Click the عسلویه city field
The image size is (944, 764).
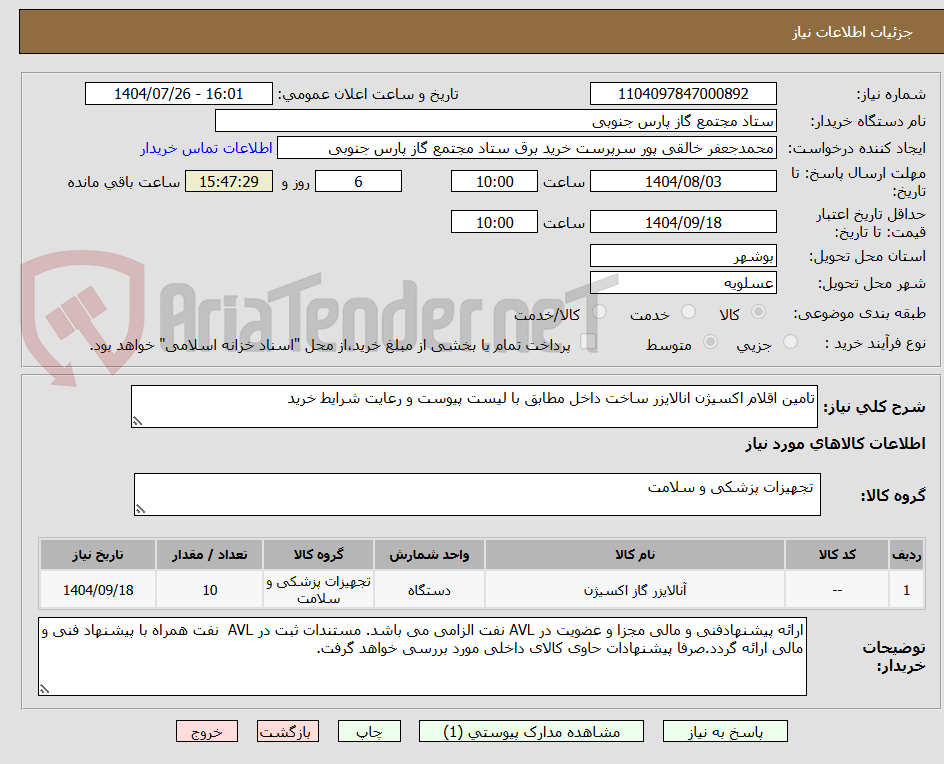pyautogui.click(x=683, y=283)
